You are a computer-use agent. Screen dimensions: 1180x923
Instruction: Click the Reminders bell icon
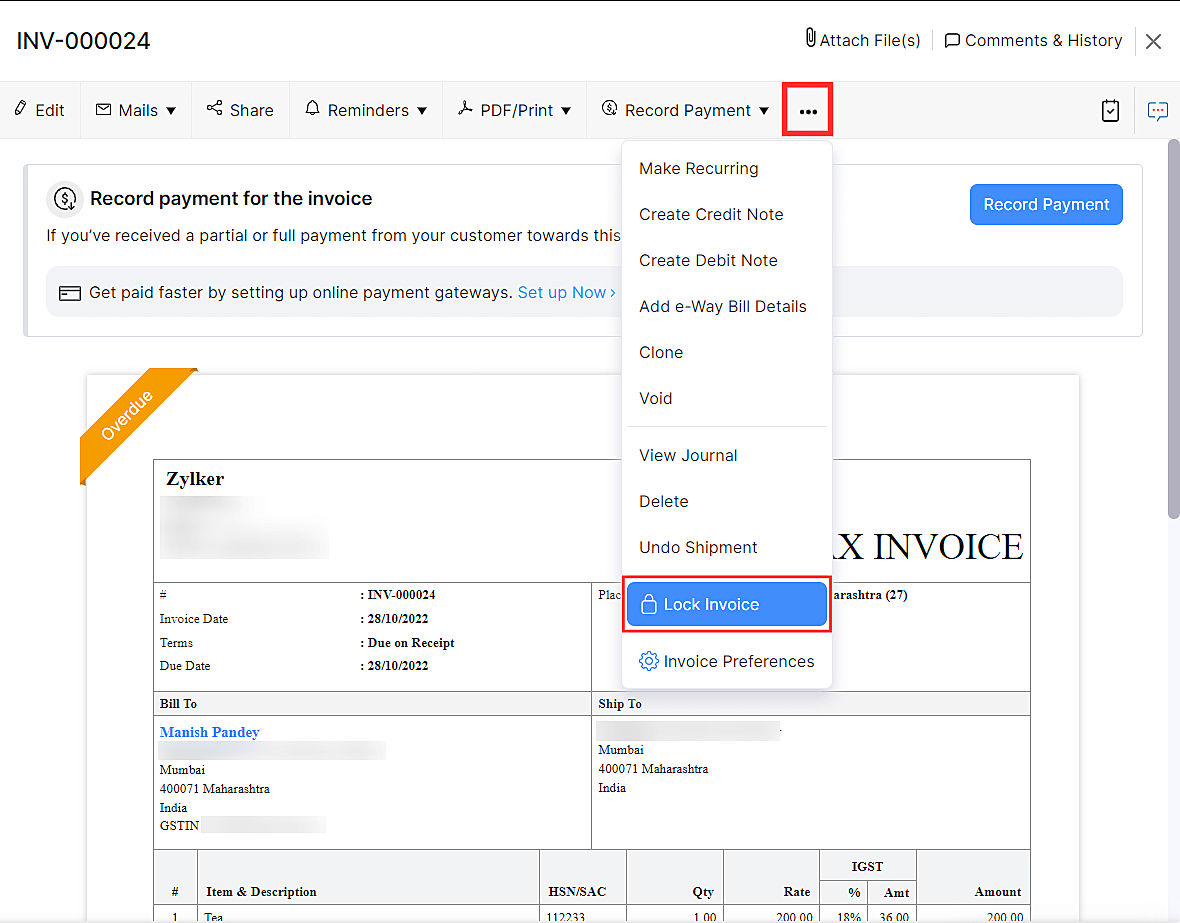(x=313, y=110)
